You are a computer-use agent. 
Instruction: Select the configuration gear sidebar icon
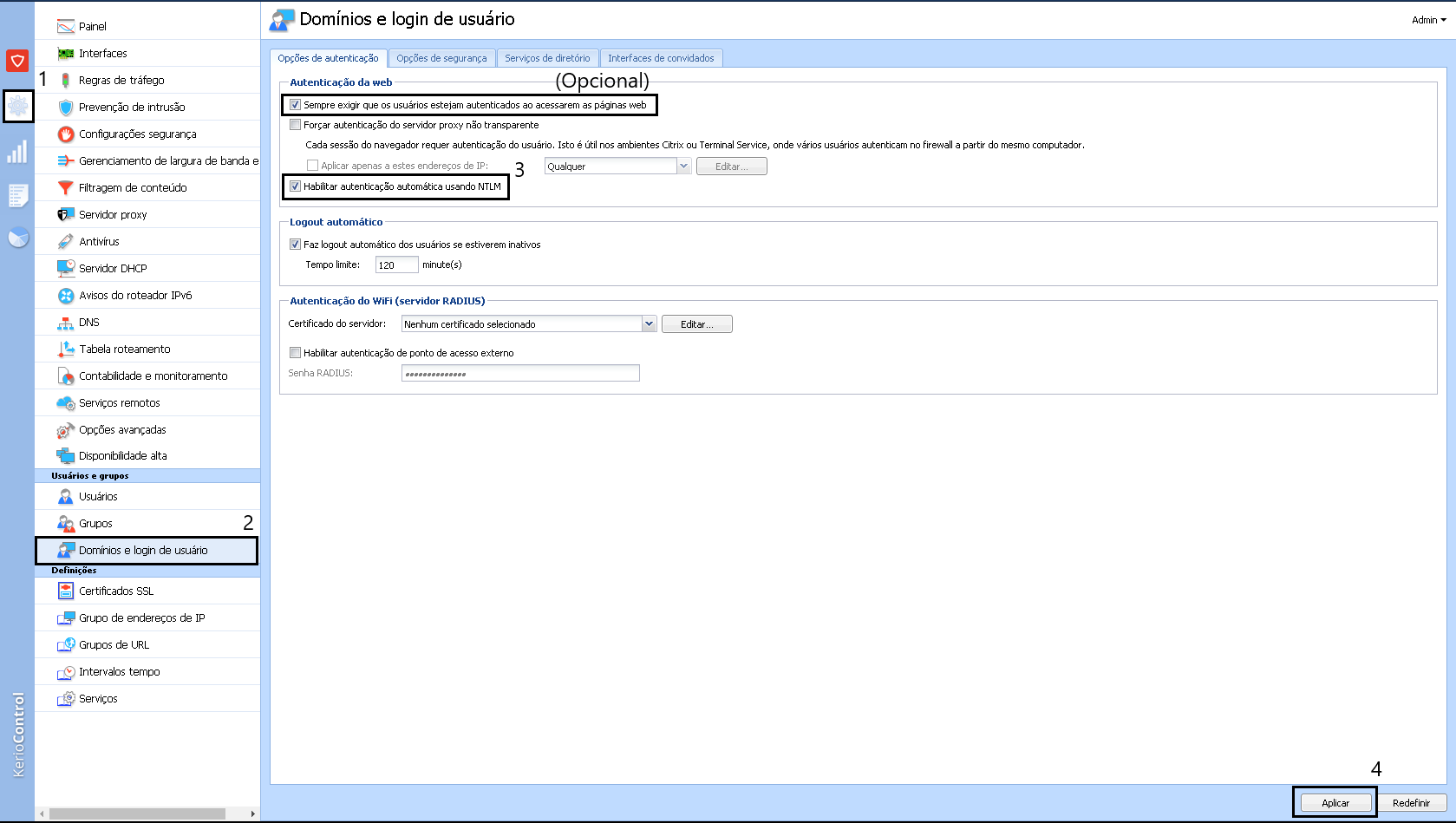click(18, 107)
